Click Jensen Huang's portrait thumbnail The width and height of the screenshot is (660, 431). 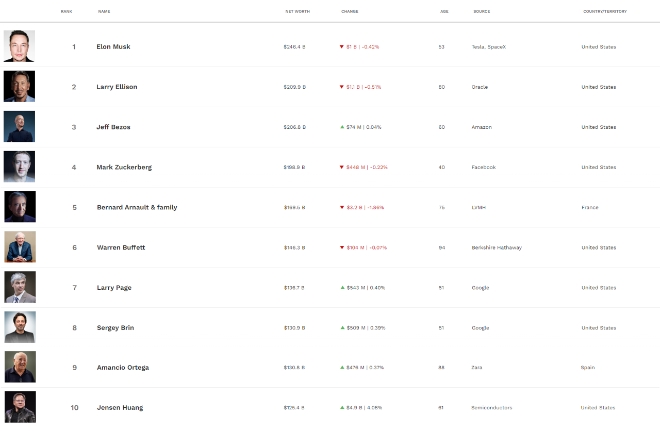[19, 406]
